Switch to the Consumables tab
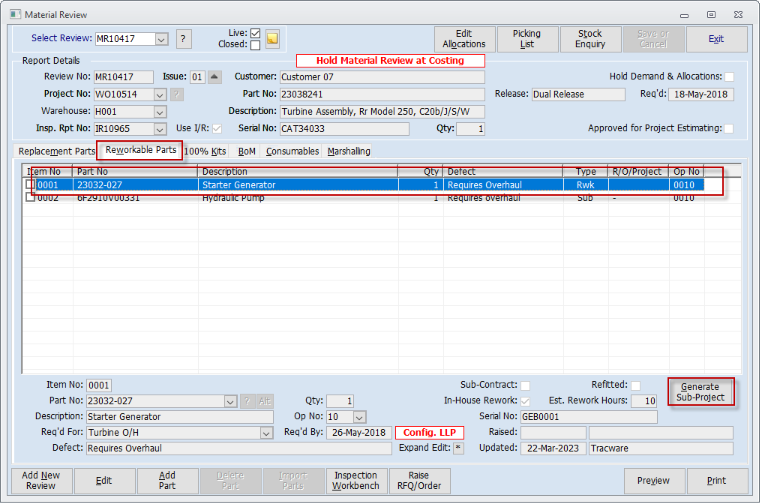The height and width of the screenshot is (503, 760). pos(292,151)
